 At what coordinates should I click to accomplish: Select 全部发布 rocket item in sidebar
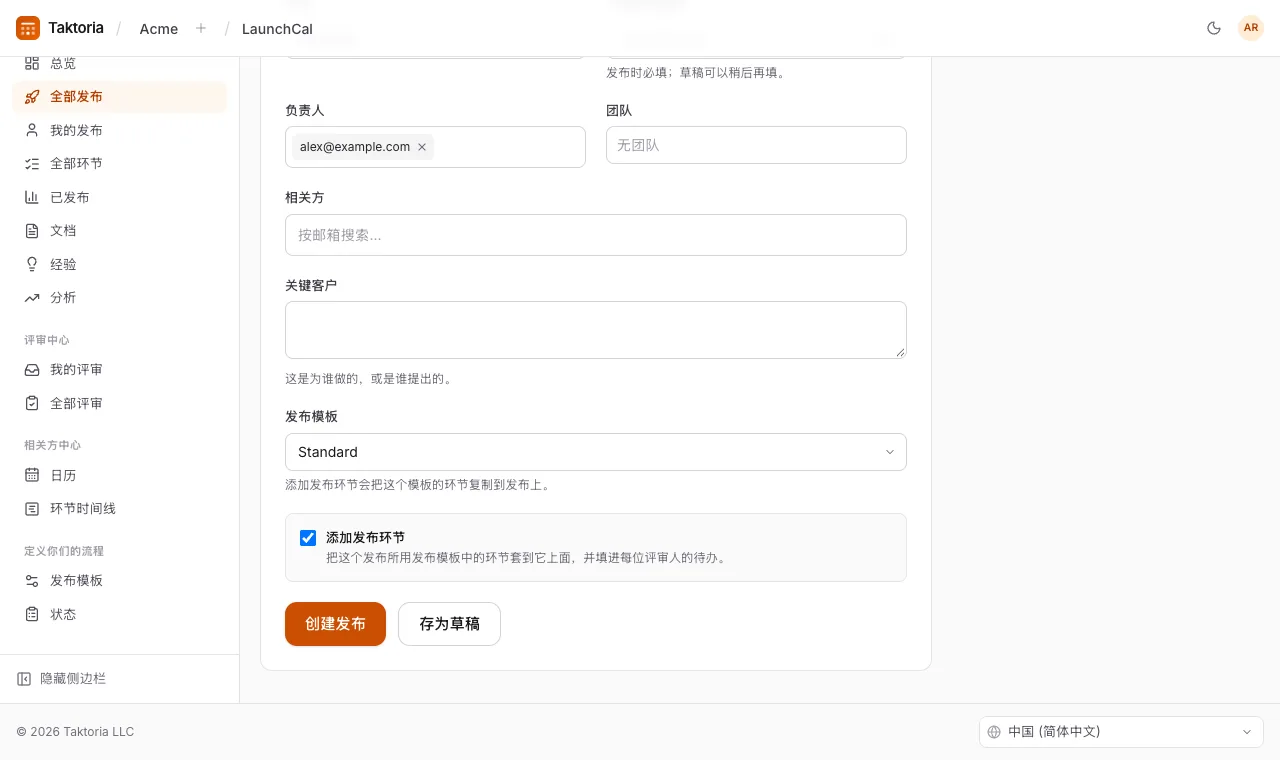pos(120,97)
